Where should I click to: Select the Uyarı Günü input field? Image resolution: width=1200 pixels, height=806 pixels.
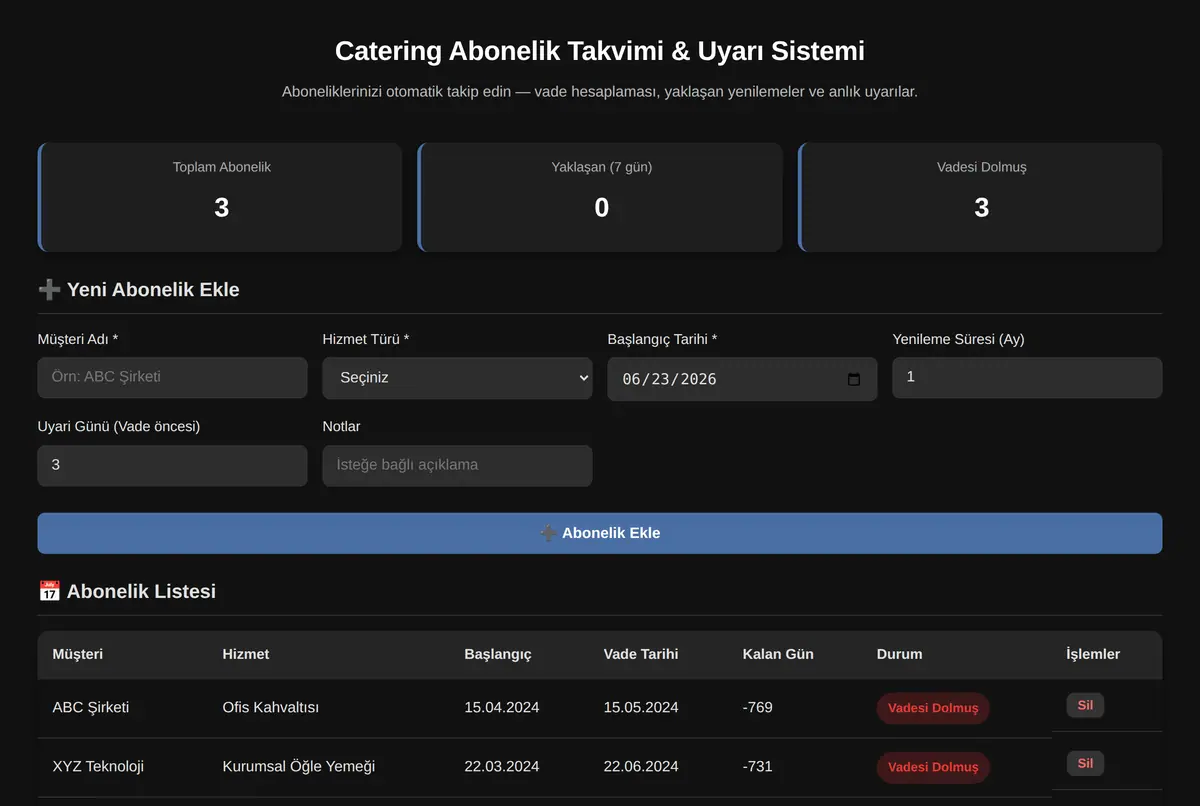172,465
